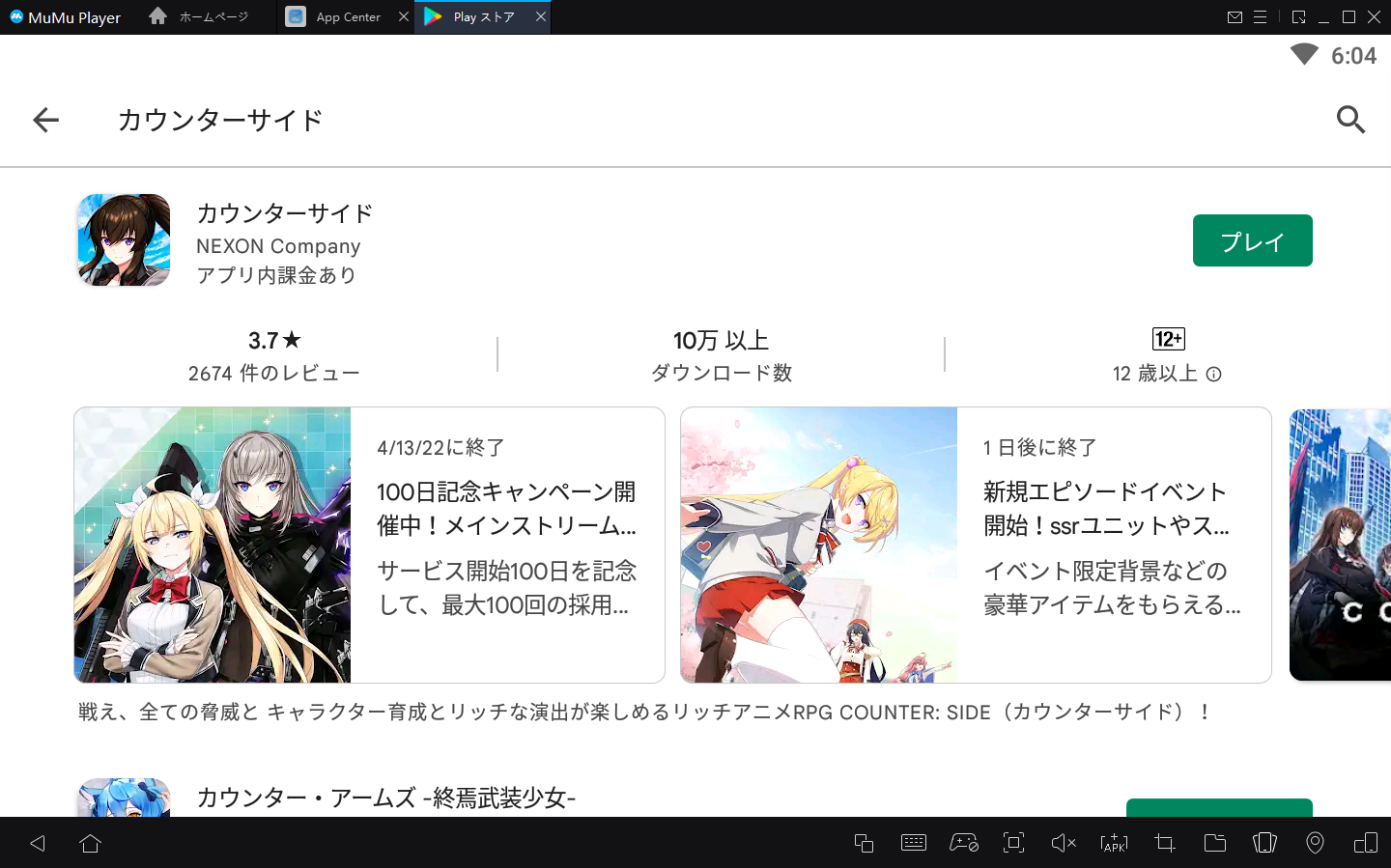This screenshot has width=1391, height=868.
Task: Close the Play ストア tab
Action: [x=541, y=16]
